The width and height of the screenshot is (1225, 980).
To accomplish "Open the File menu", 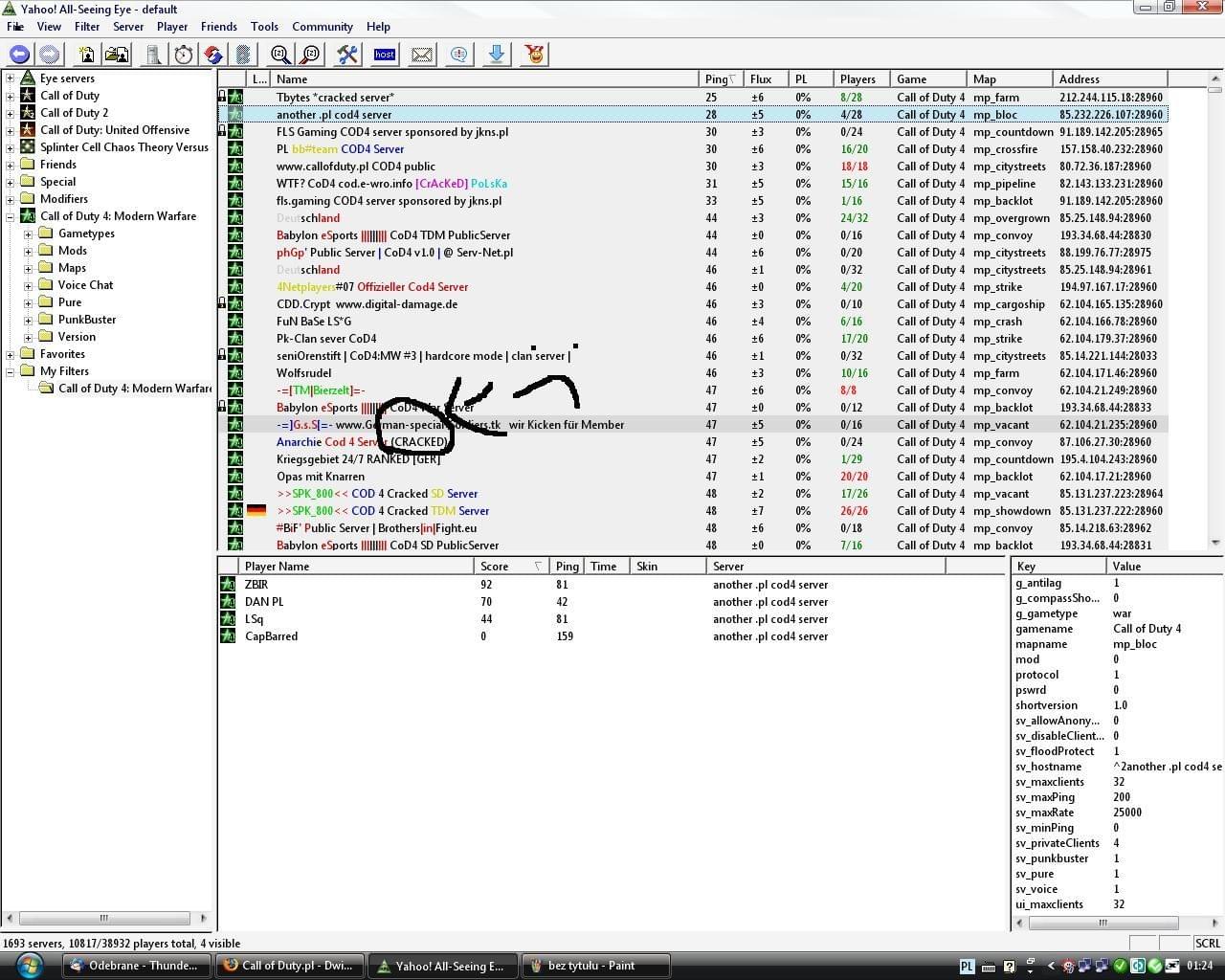I will (15, 27).
